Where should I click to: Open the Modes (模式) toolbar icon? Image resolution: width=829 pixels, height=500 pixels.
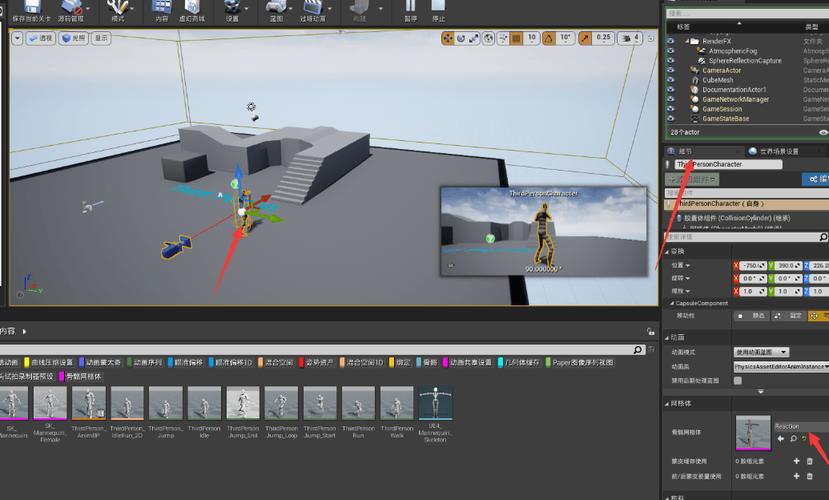[x=117, y=11]
